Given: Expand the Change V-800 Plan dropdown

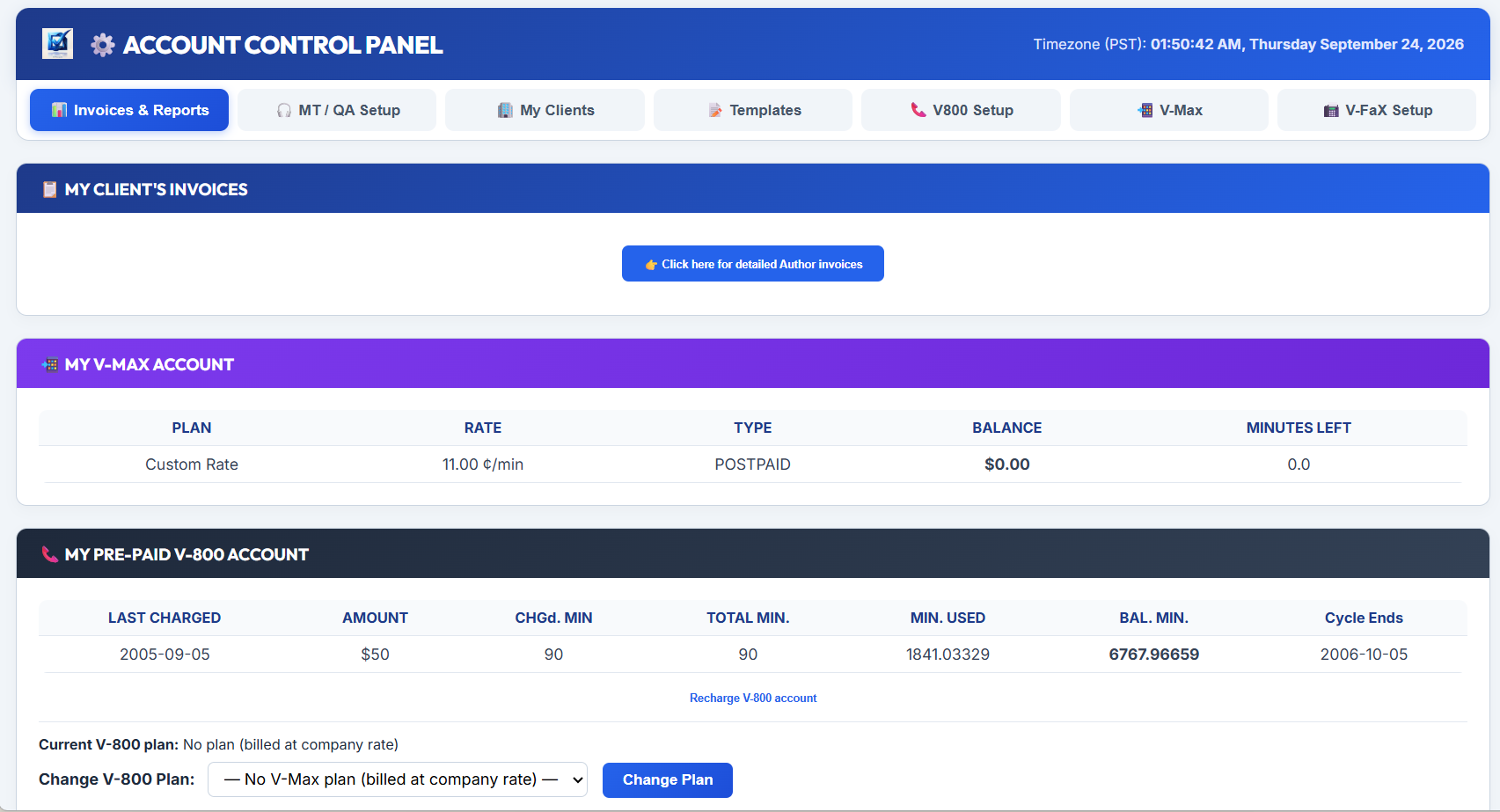Looking at the screenshot, I should (x=398, y=779).
